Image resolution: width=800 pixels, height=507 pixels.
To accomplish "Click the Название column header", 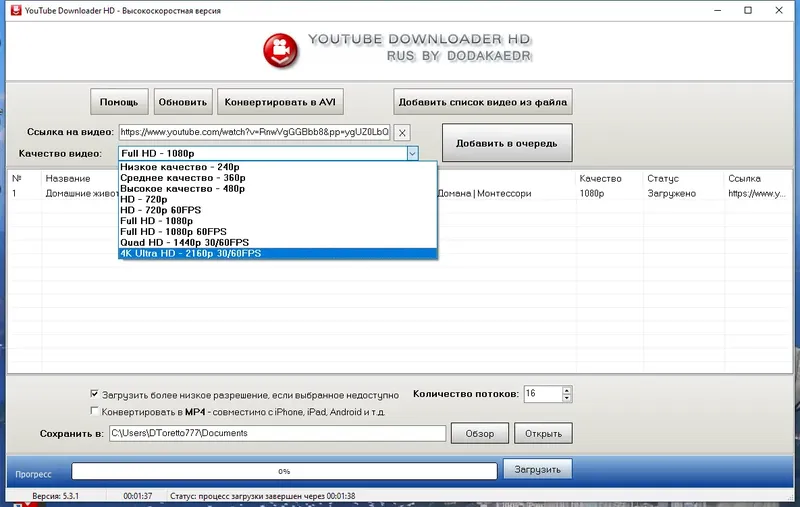I will click(68, 179).
